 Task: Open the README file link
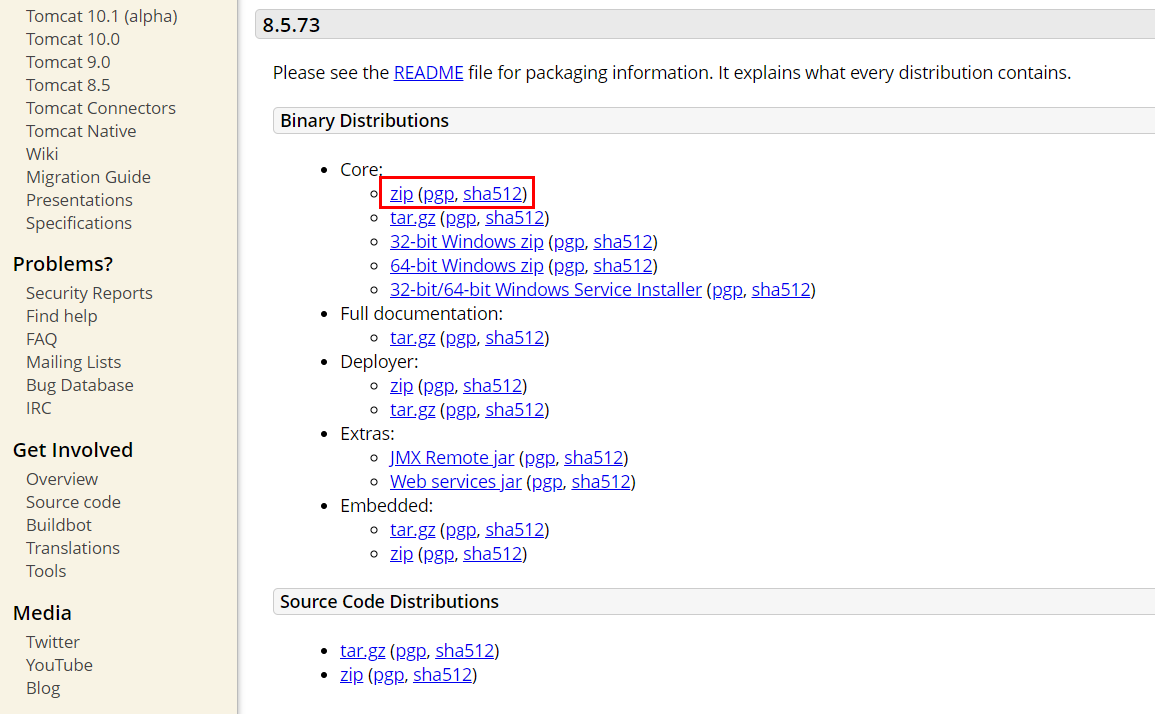(x=429, y=72)
